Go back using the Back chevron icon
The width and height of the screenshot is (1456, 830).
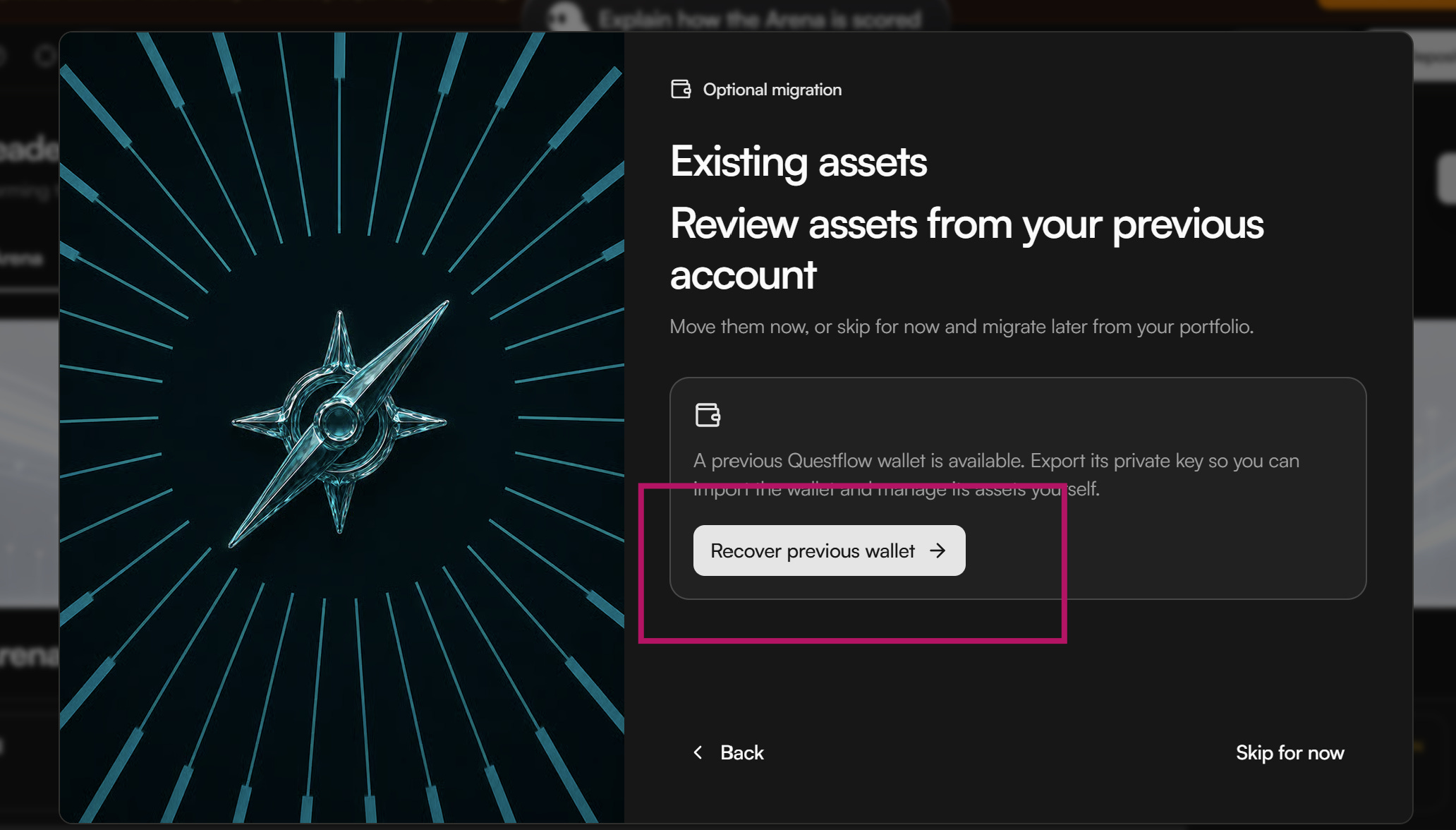click(698, 752)
